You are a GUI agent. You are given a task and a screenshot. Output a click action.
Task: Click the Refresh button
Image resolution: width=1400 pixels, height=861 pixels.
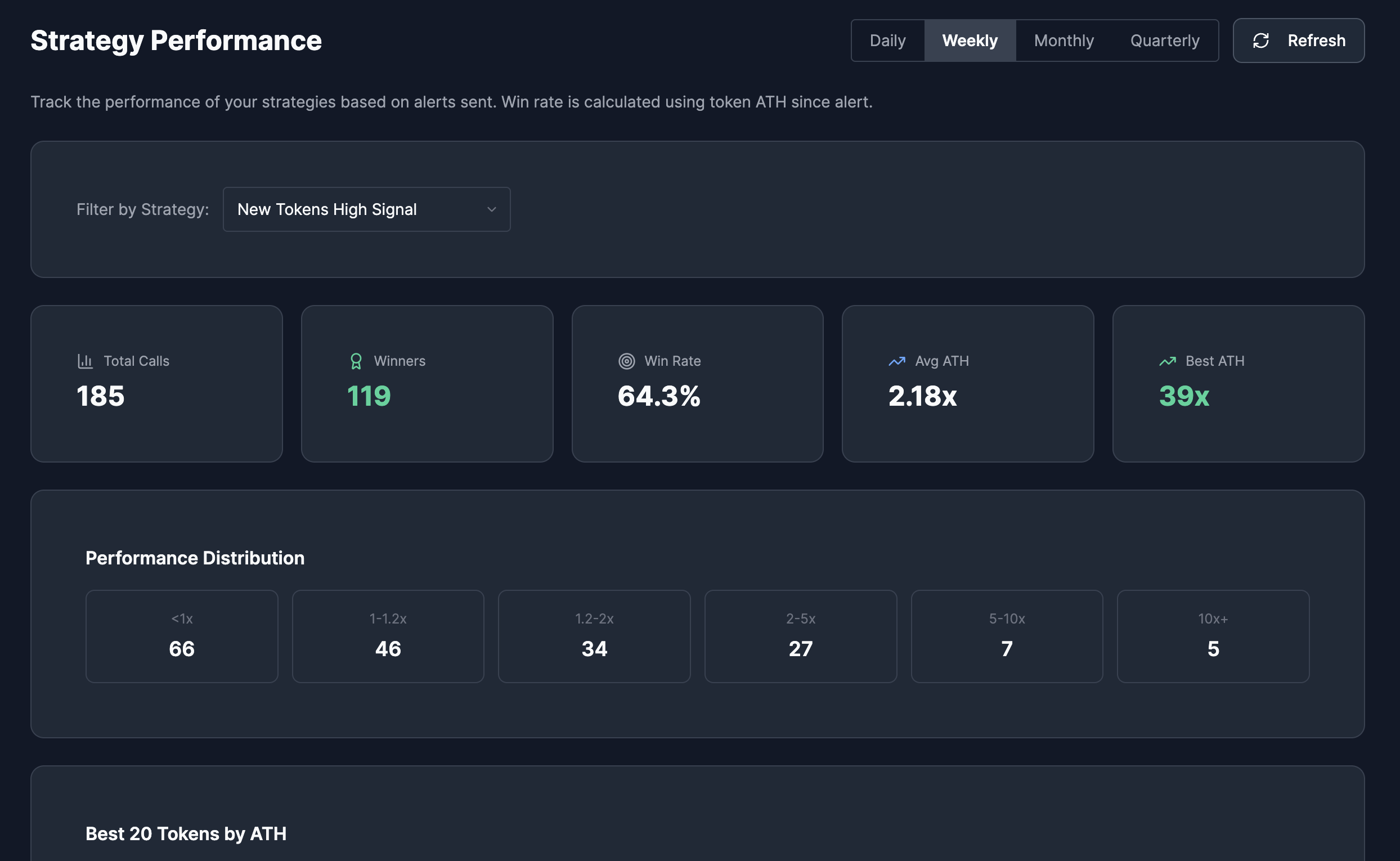coord(1299,41)
